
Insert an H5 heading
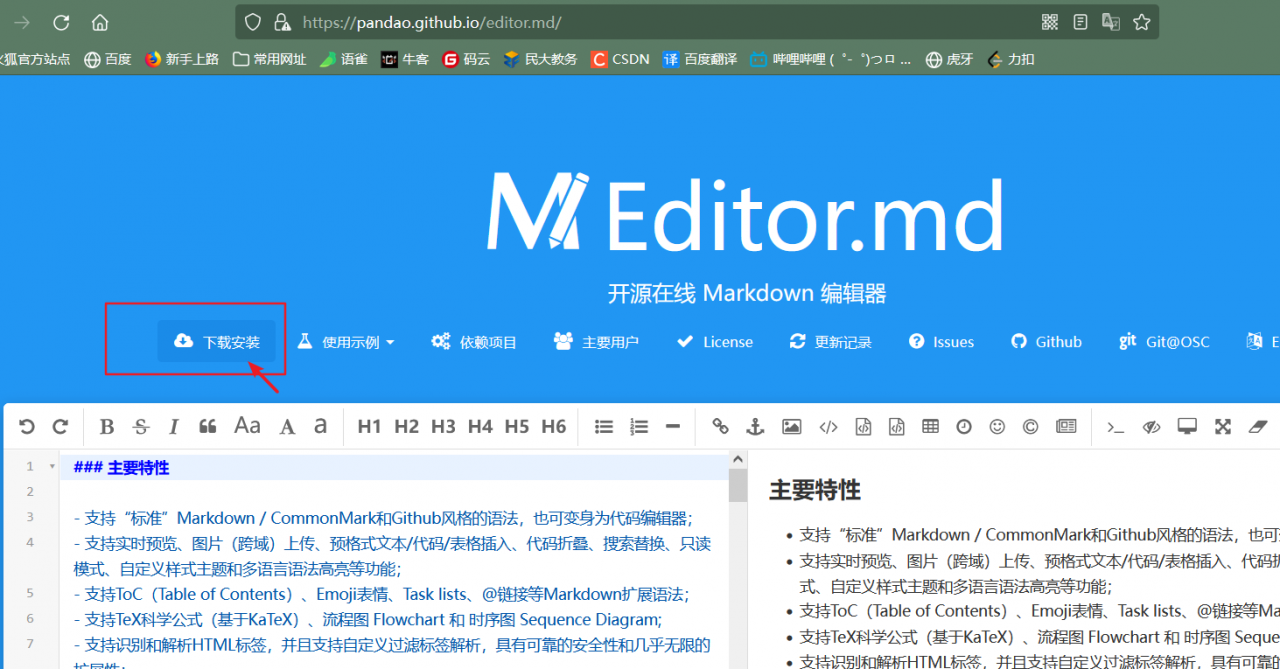[x=517, y=427]
